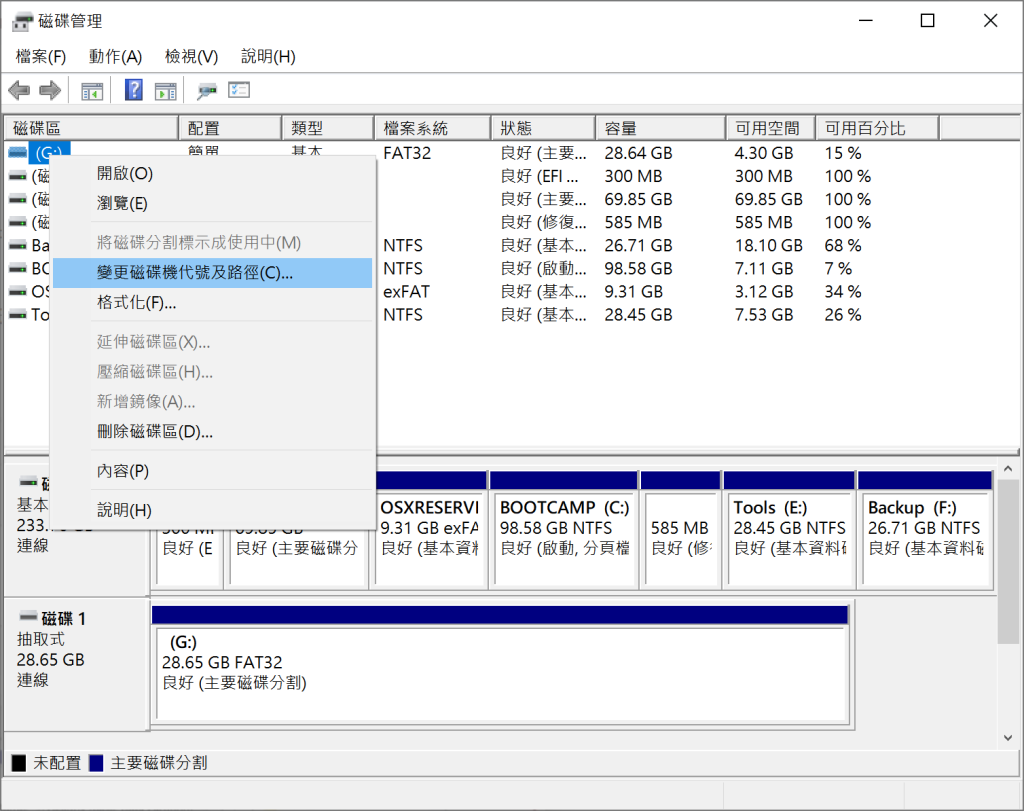
Task: Choose 內容(P) from context menu
Action: point(212,471)
